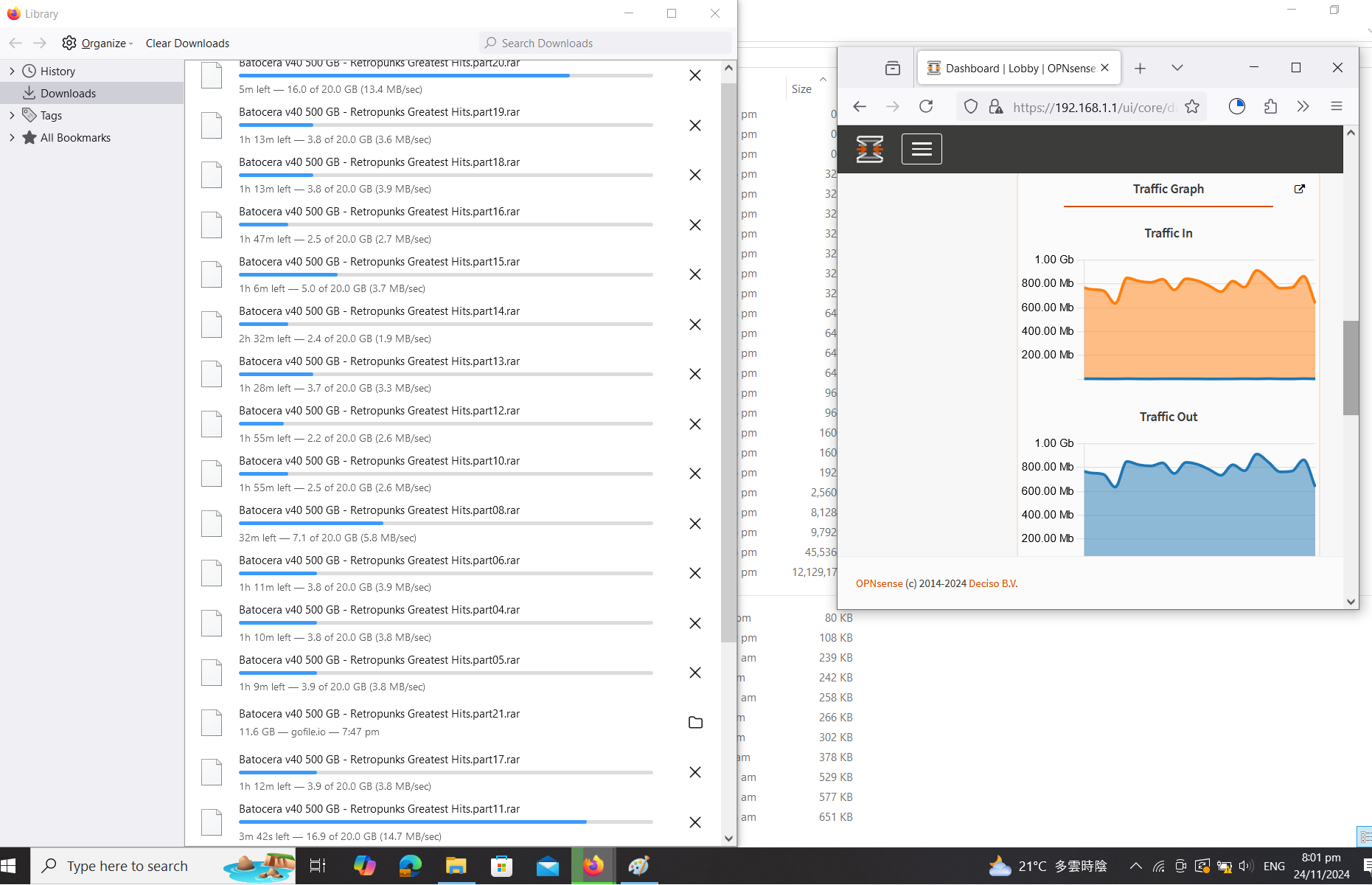The width and height of the screenshot is (1372, 885).
Task: Reload the OPNsense dashboard page
Action: 926,107
